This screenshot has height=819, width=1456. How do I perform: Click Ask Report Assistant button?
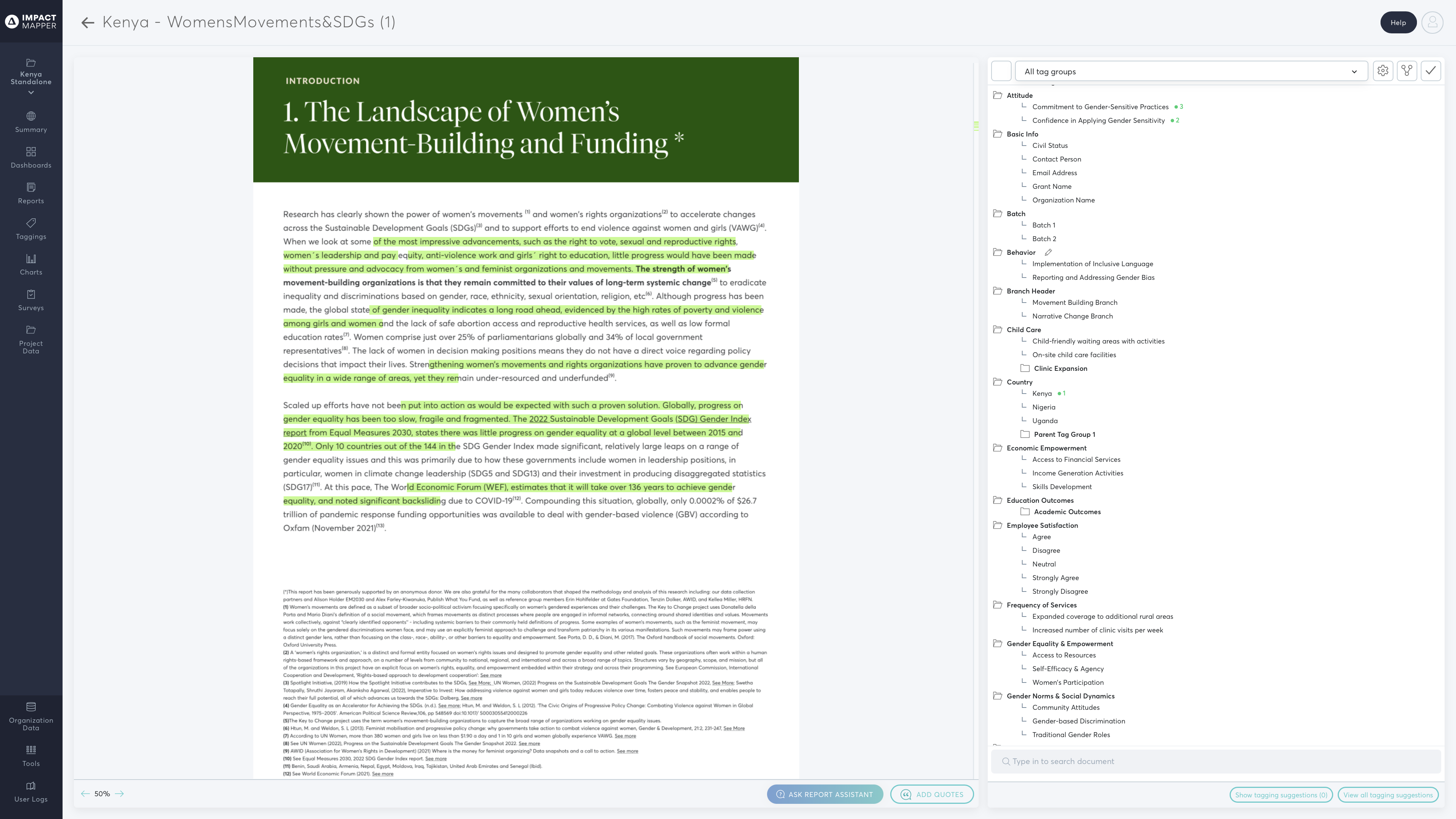coord(825,794)
